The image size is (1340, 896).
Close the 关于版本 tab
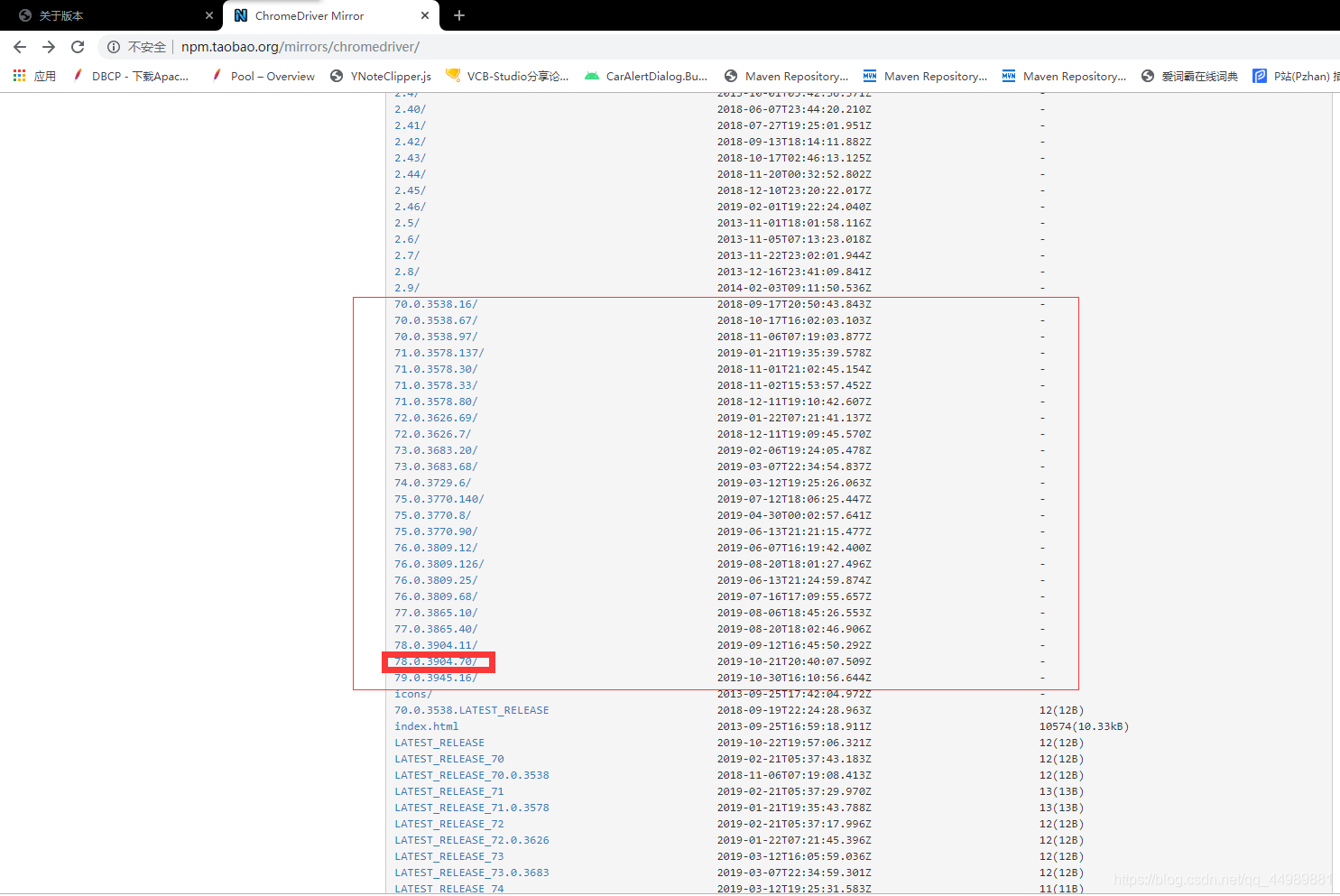(209, 15)
